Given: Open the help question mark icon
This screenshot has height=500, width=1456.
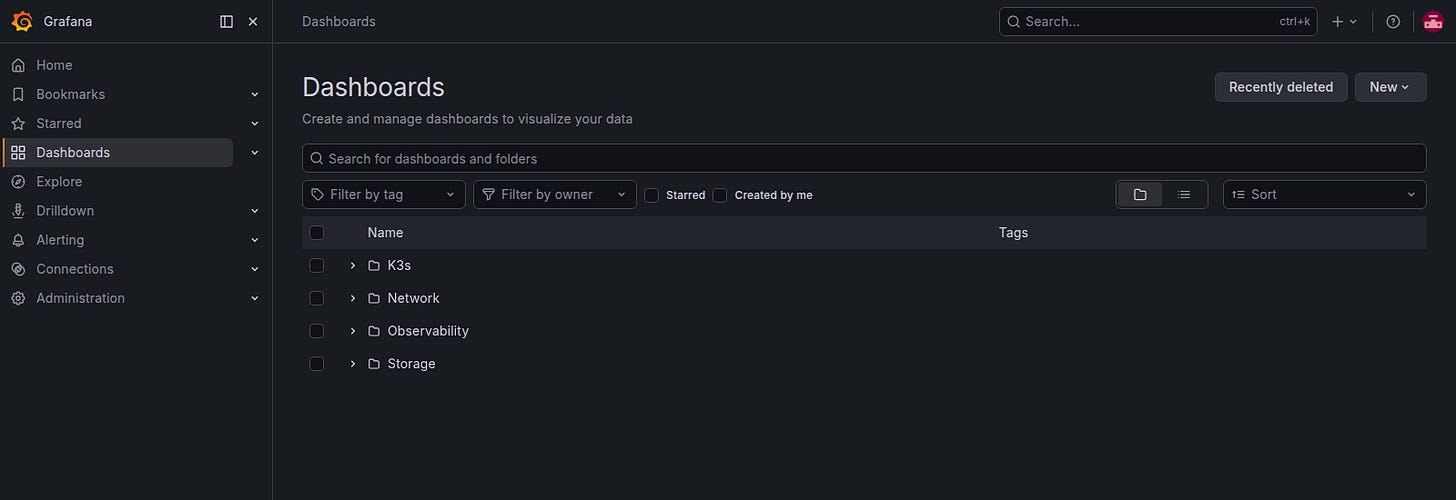Looking at the screenshot, I should (x=1393, y=21).
